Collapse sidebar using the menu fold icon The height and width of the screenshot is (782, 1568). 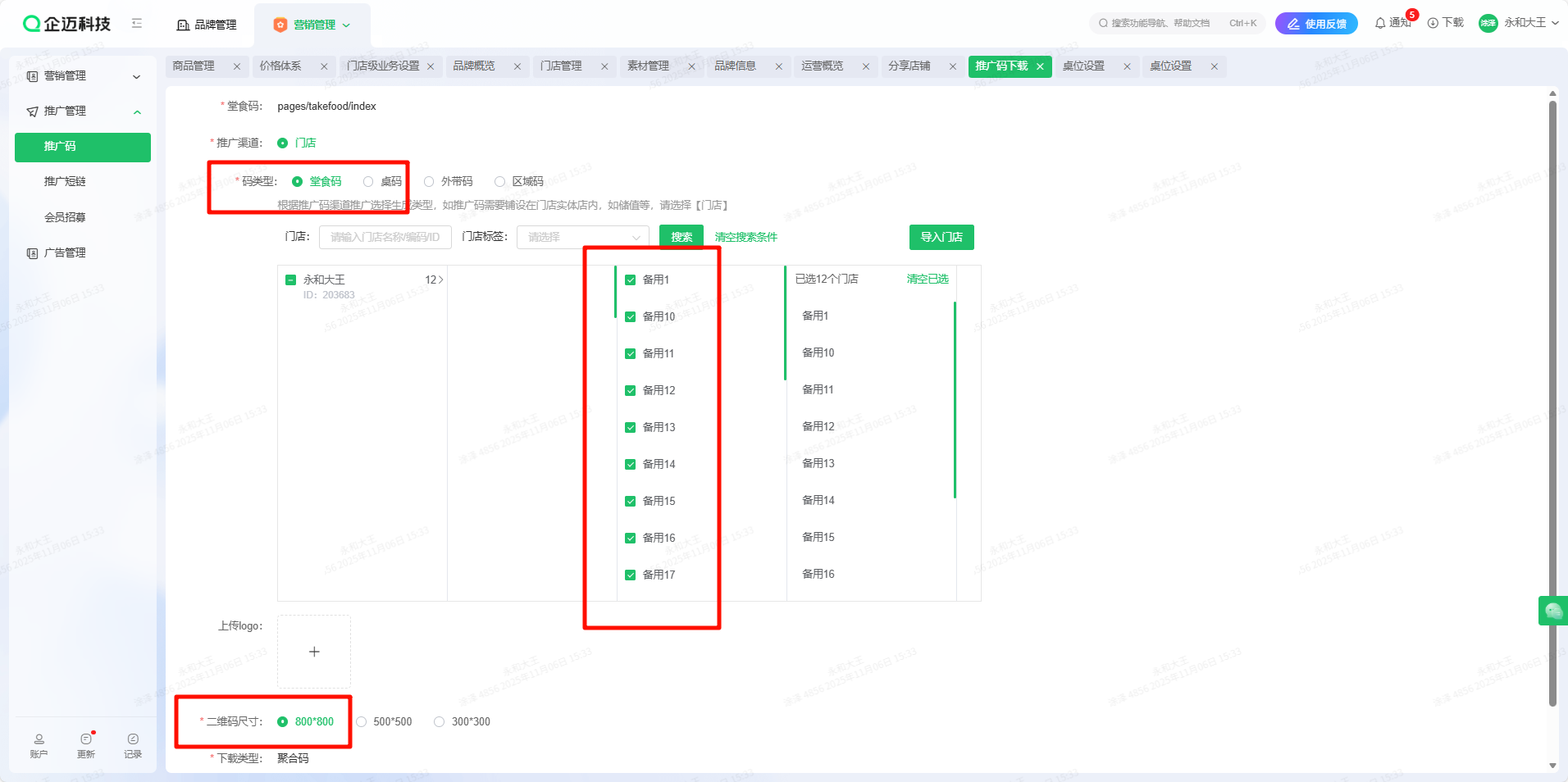tap(137, 24)
